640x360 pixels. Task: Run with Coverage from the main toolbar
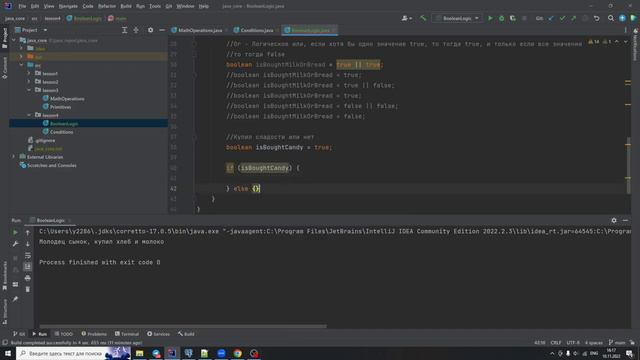point(513,18)
